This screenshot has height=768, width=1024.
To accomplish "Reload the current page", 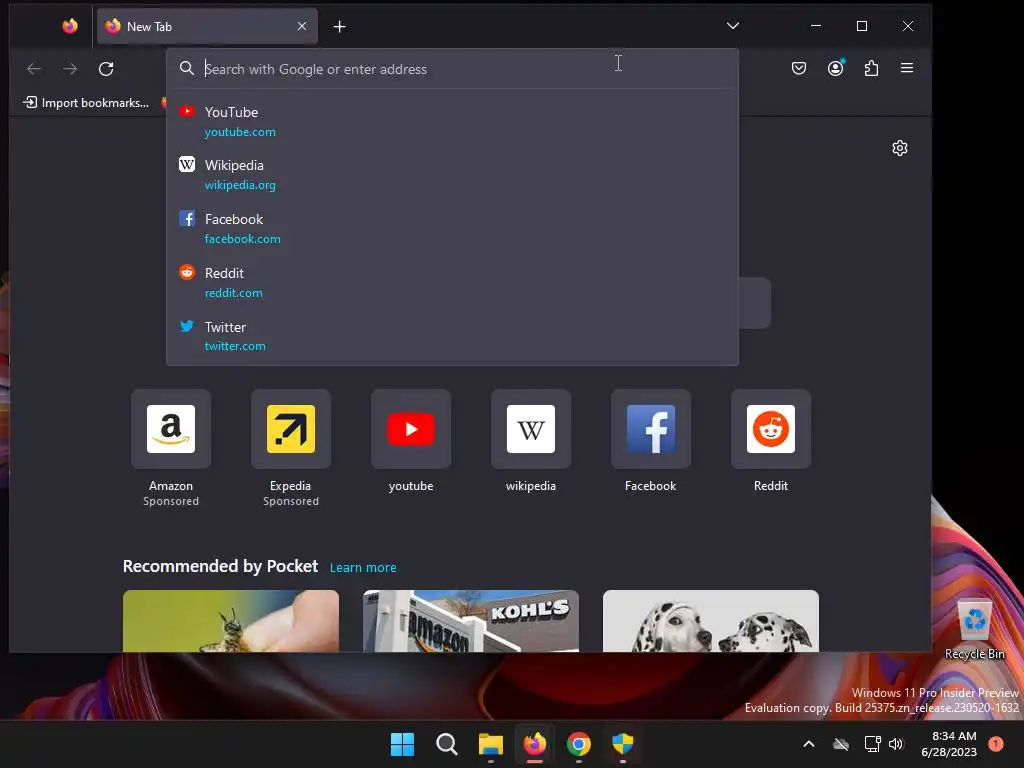I will (x=106, y=69).
